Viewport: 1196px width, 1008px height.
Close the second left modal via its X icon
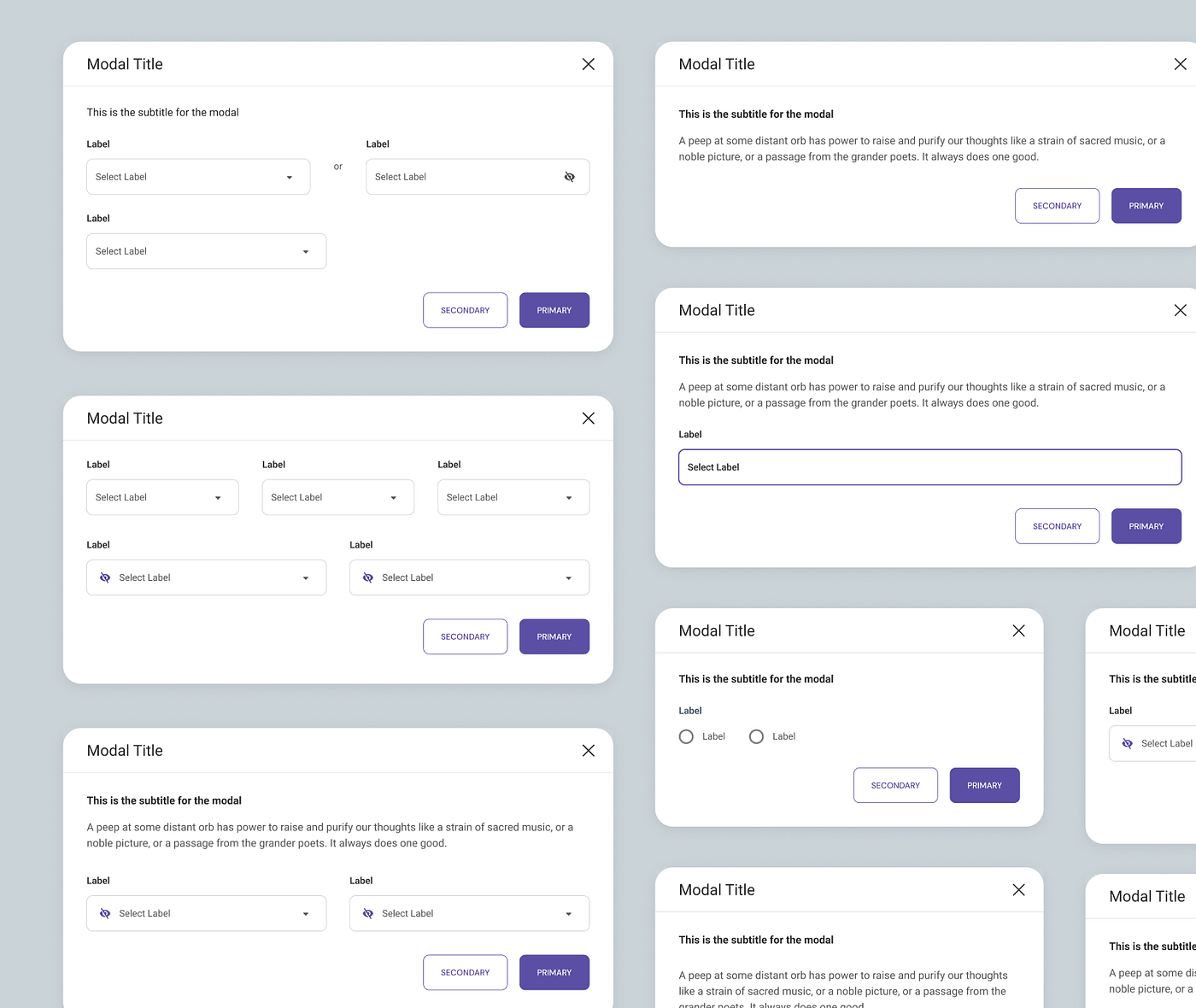(x=589, y=418)
